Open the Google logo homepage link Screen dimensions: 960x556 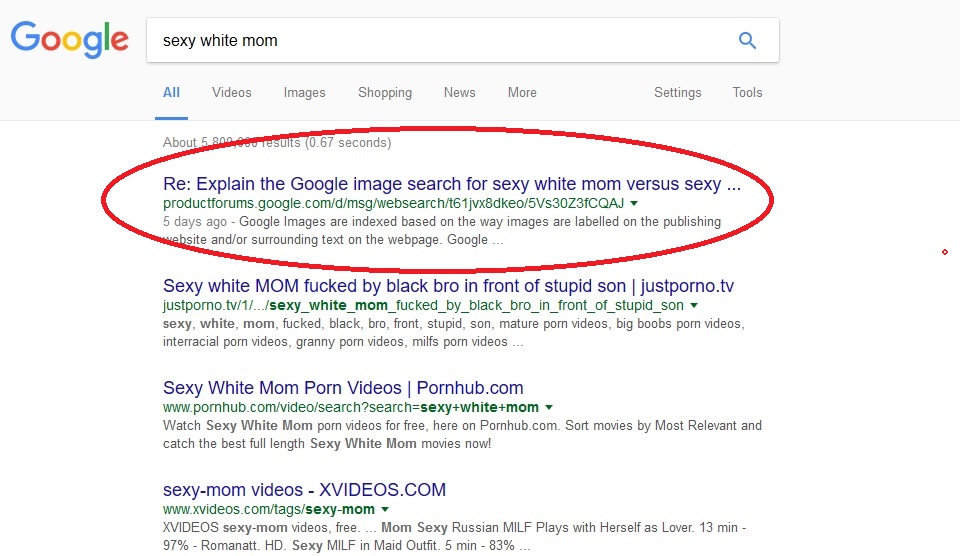(x=70, y=40)
